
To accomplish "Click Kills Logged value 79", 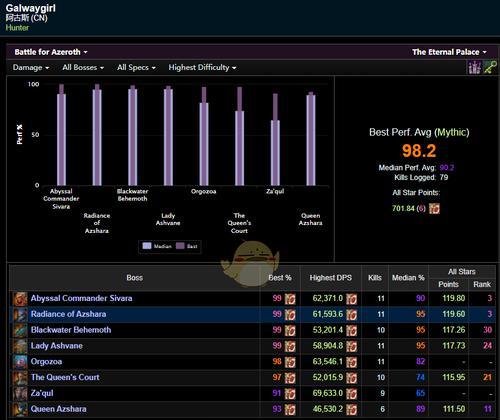I will click(444, 177).
